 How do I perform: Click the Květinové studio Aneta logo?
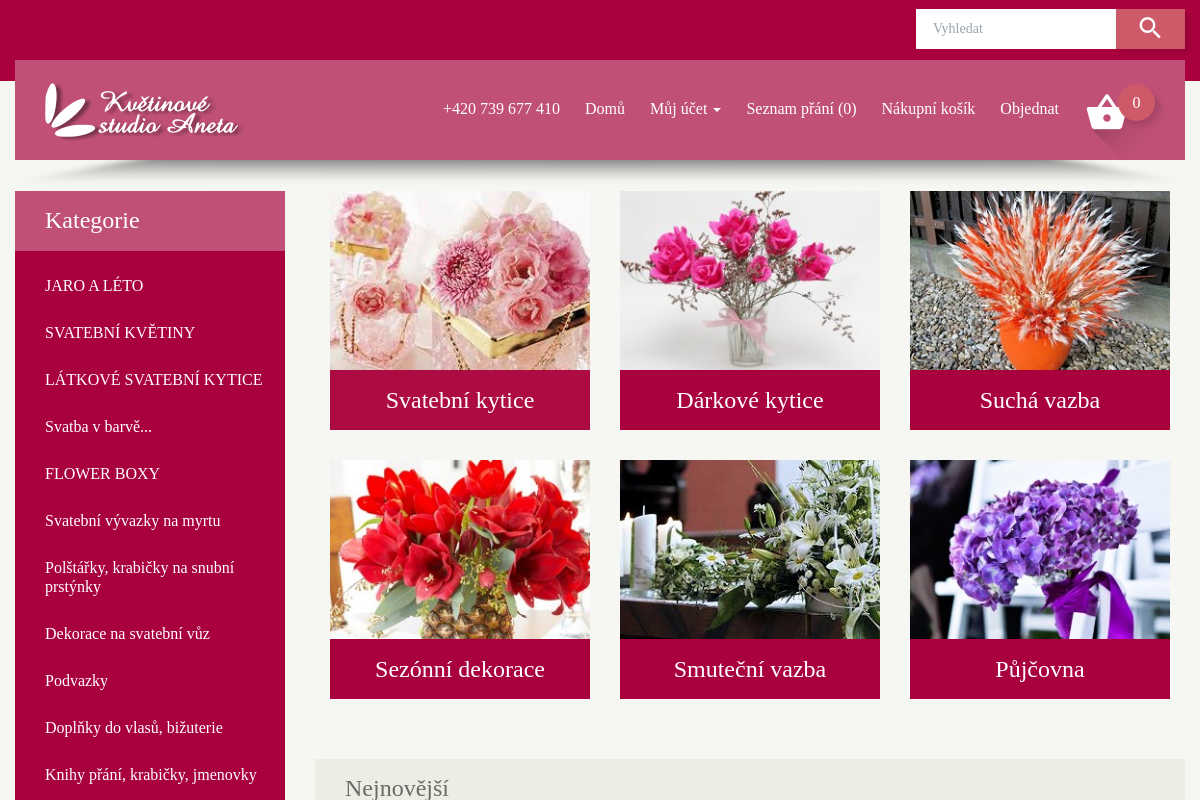(141, 110)
